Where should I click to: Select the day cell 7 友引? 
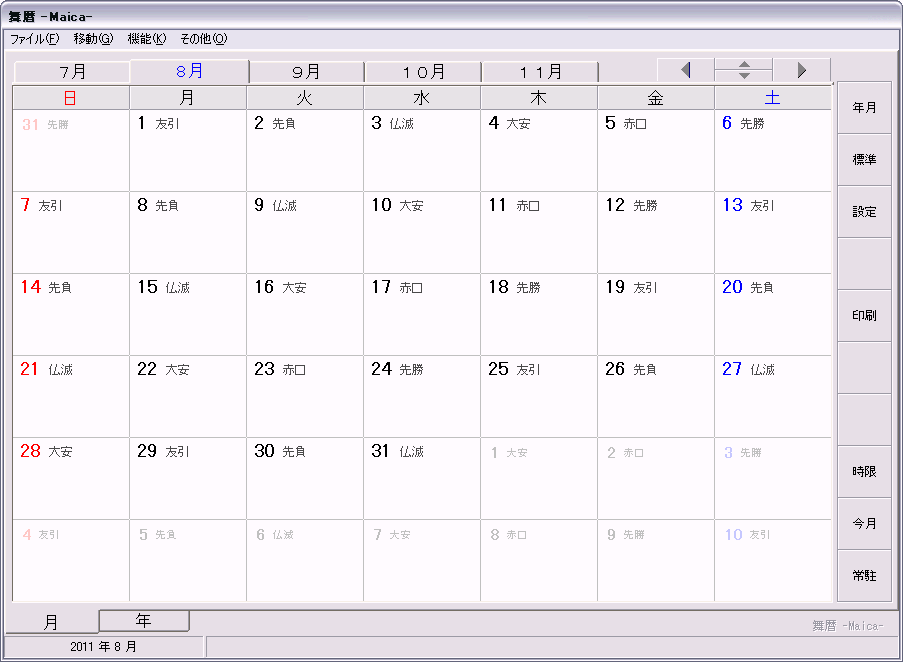[x=71, y=233]
